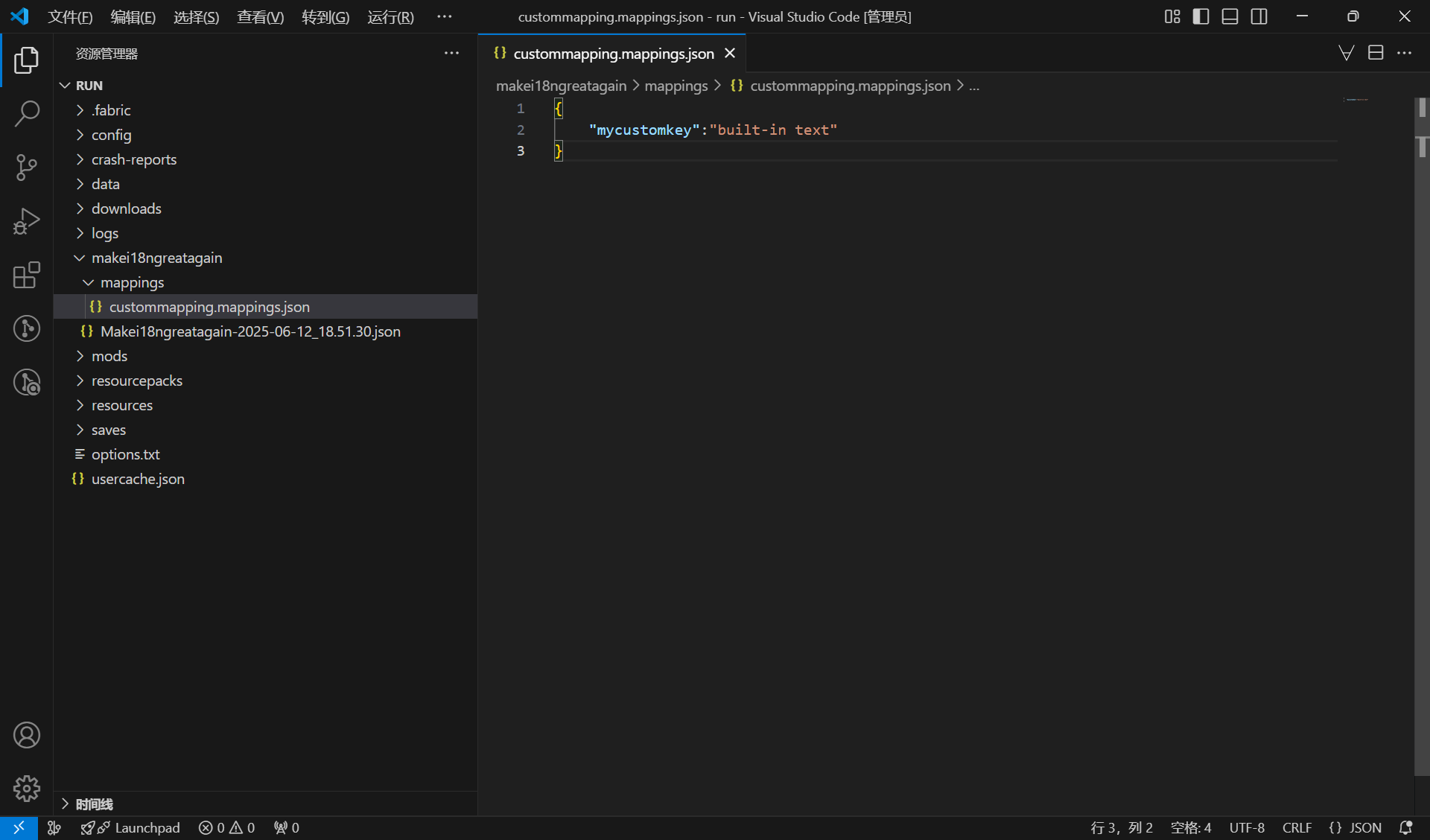This screenshot has height=840, width=1430.
Task: Open the Extensions view
Action: click(27, 275)
